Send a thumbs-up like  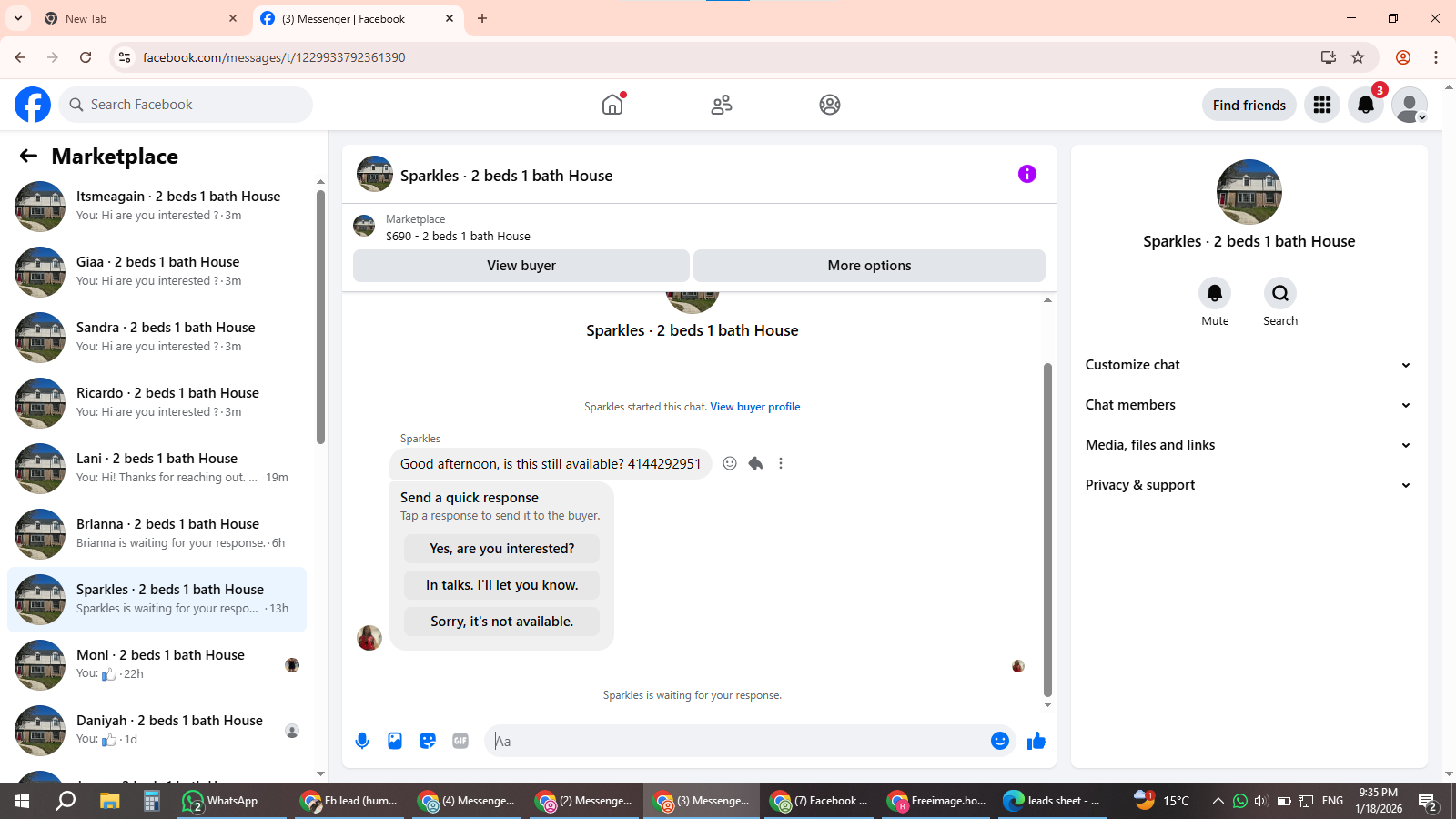(1036, 741)
